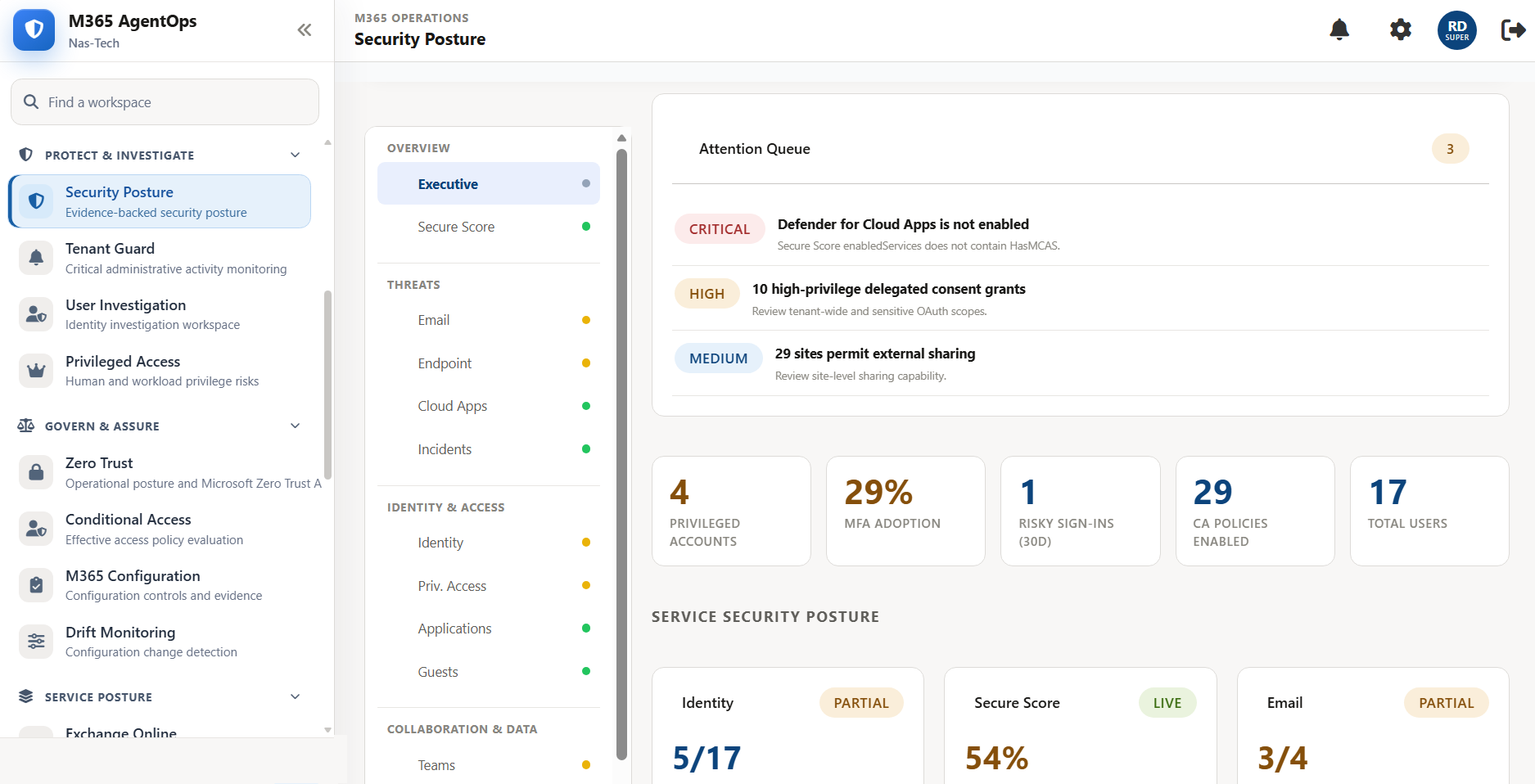The height and width of the screenshot is (784, 1535).
Task: Collapse the Govern & Assure section
Action: pyautogui.click(x=296, y=426)
